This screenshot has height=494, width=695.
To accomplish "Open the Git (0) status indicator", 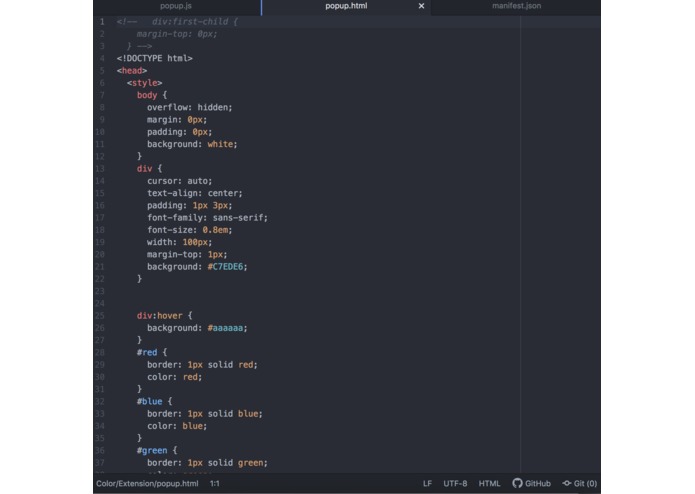I will pyautogui.click(x=580, y=483).
